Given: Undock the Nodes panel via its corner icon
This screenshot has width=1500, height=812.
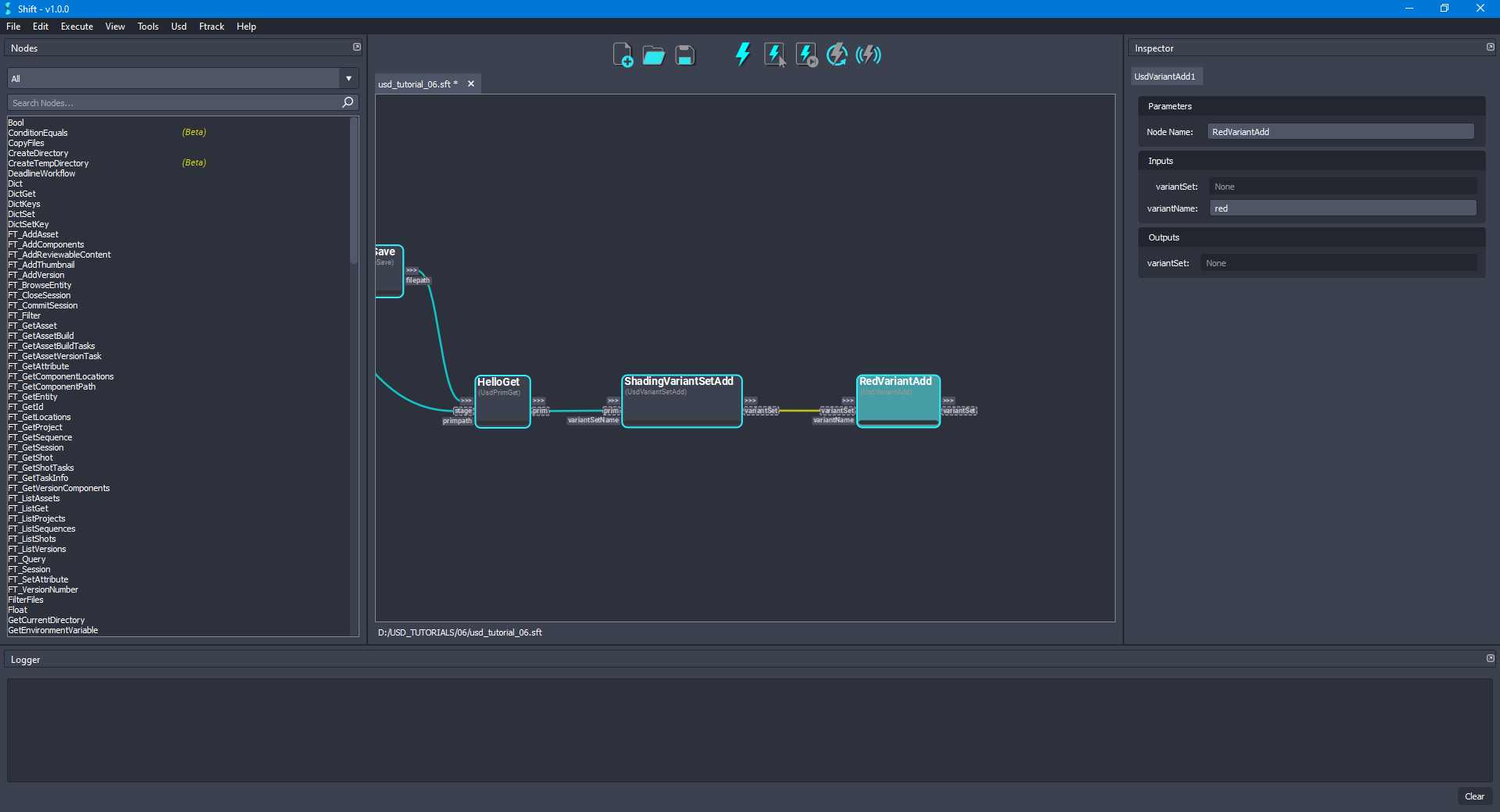Looking at the screenshot, I should pos(356,47).
